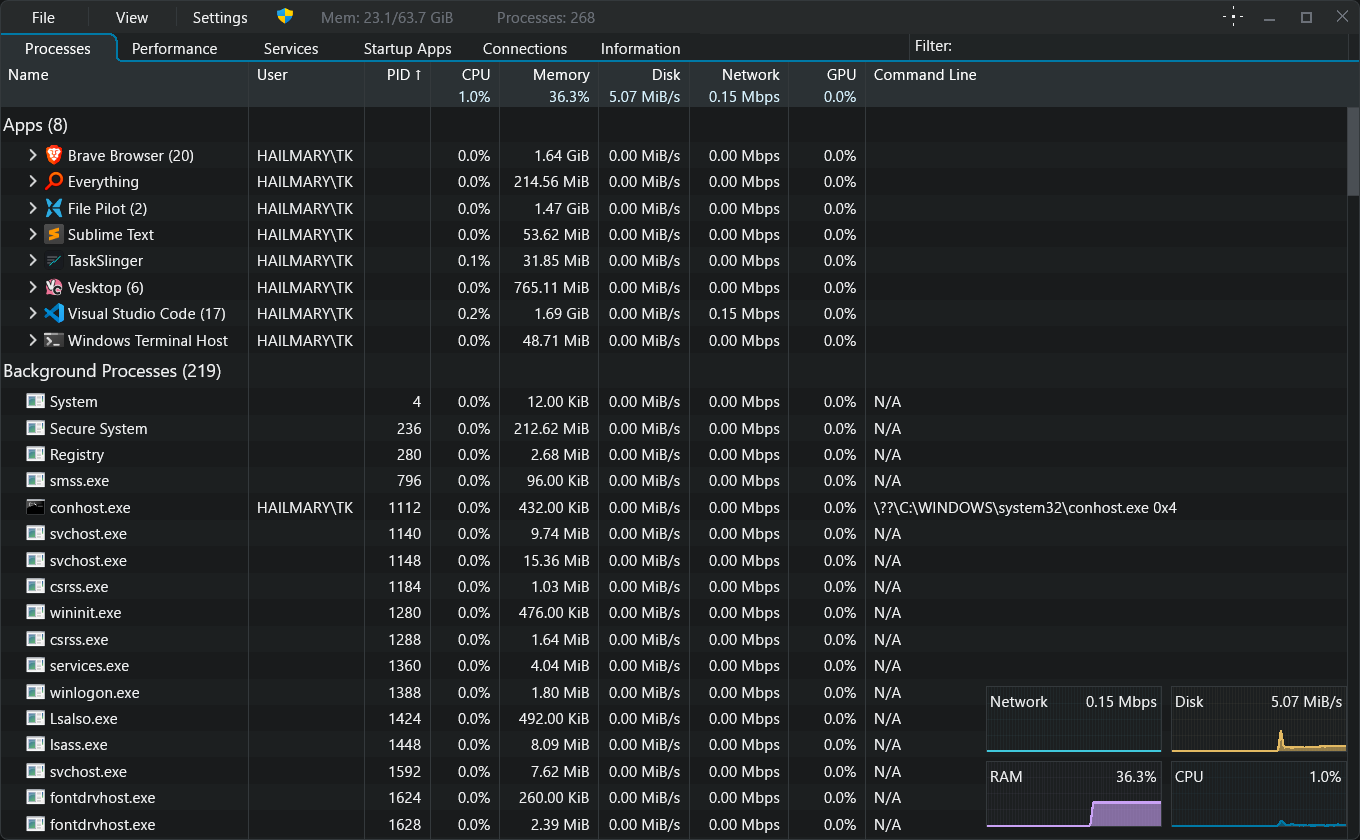The width and height of the screenshot is (1360, 840).
Task: Click the lsass.exe process icon
Action: point(36,744)
